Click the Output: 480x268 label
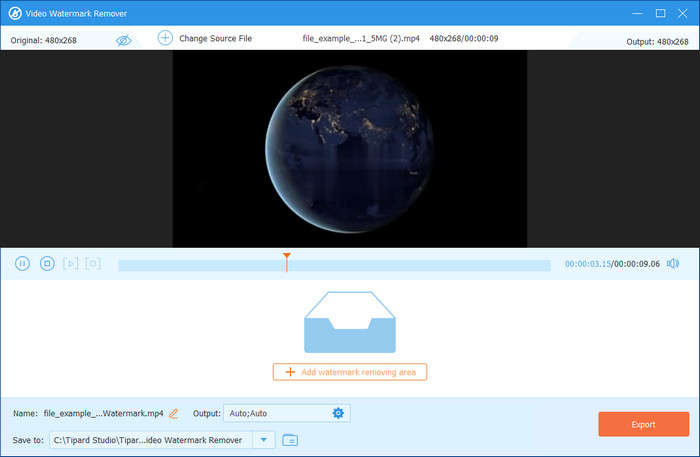 coord(657,42)
